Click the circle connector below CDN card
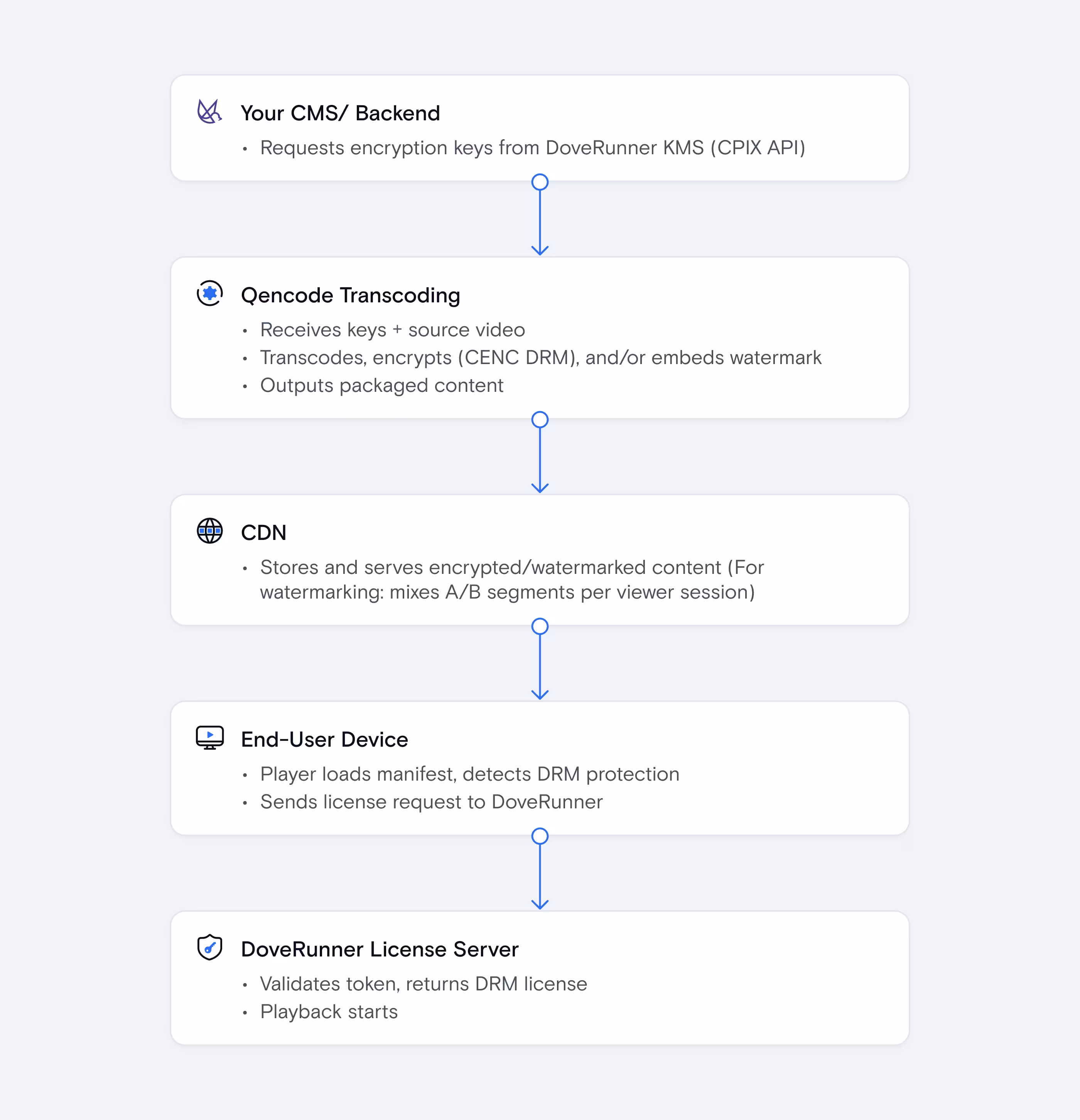 (540, 626)
